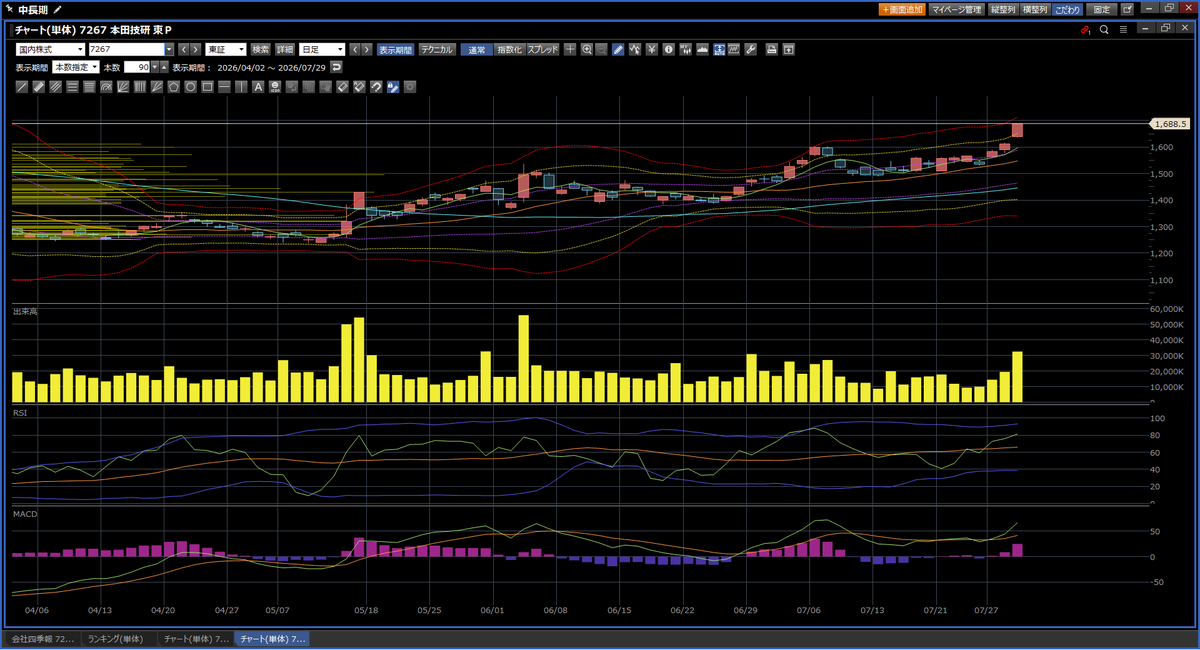This screenshot has height=650, width=1200.
Task: Click the 本数 count field showing 90
Action: [x=137, y=67]
